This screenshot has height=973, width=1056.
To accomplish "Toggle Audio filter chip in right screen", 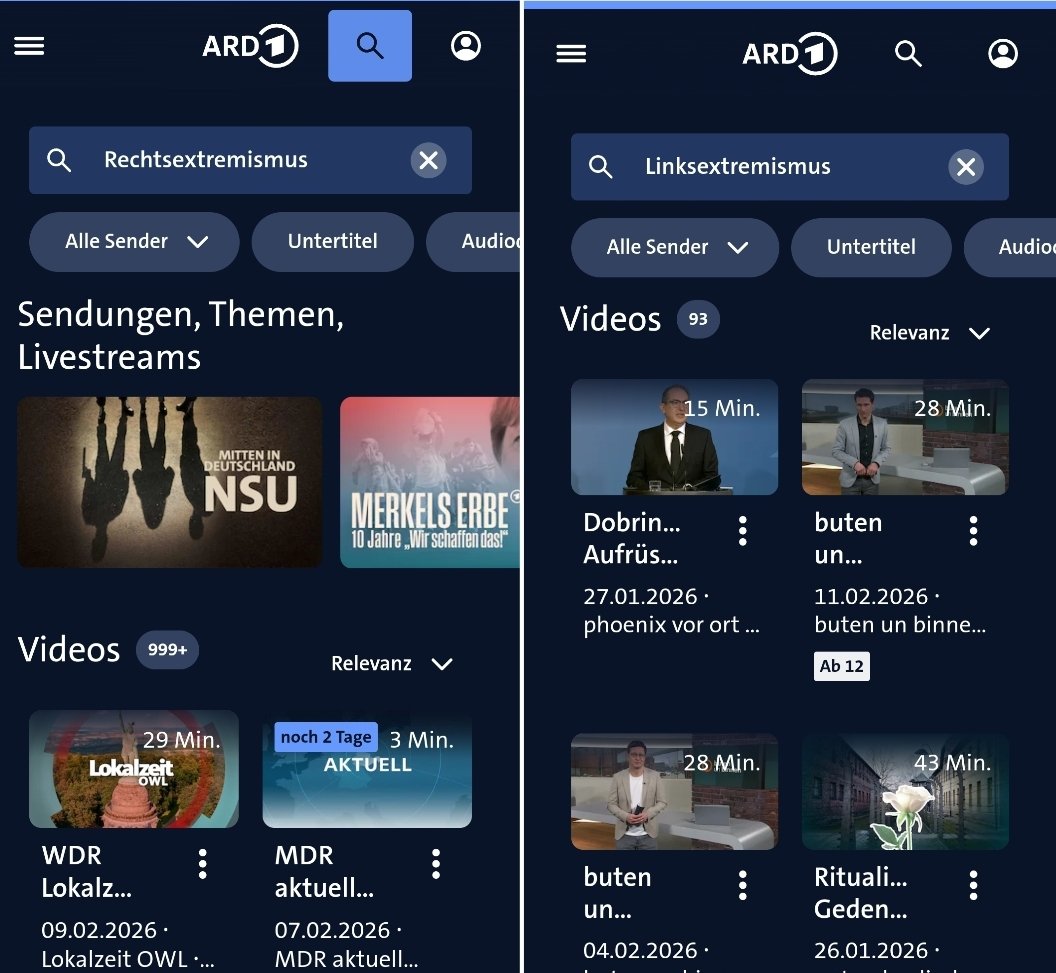I will (1010, 247).
